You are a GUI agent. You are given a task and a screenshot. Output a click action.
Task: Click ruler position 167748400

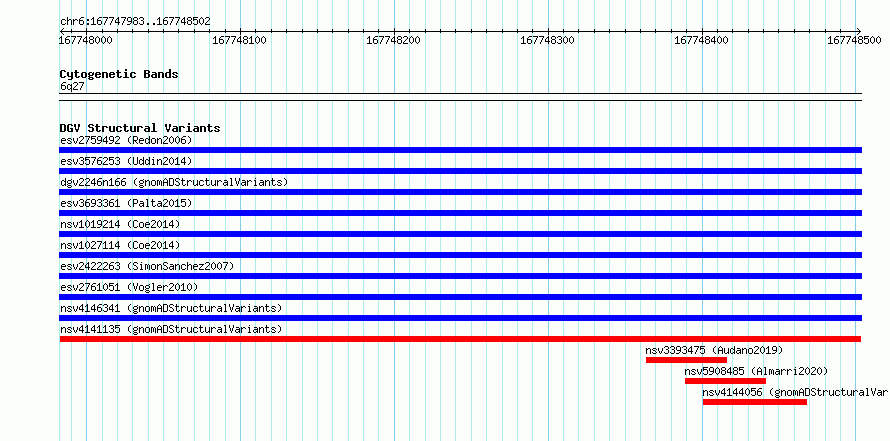click(702, 40)
